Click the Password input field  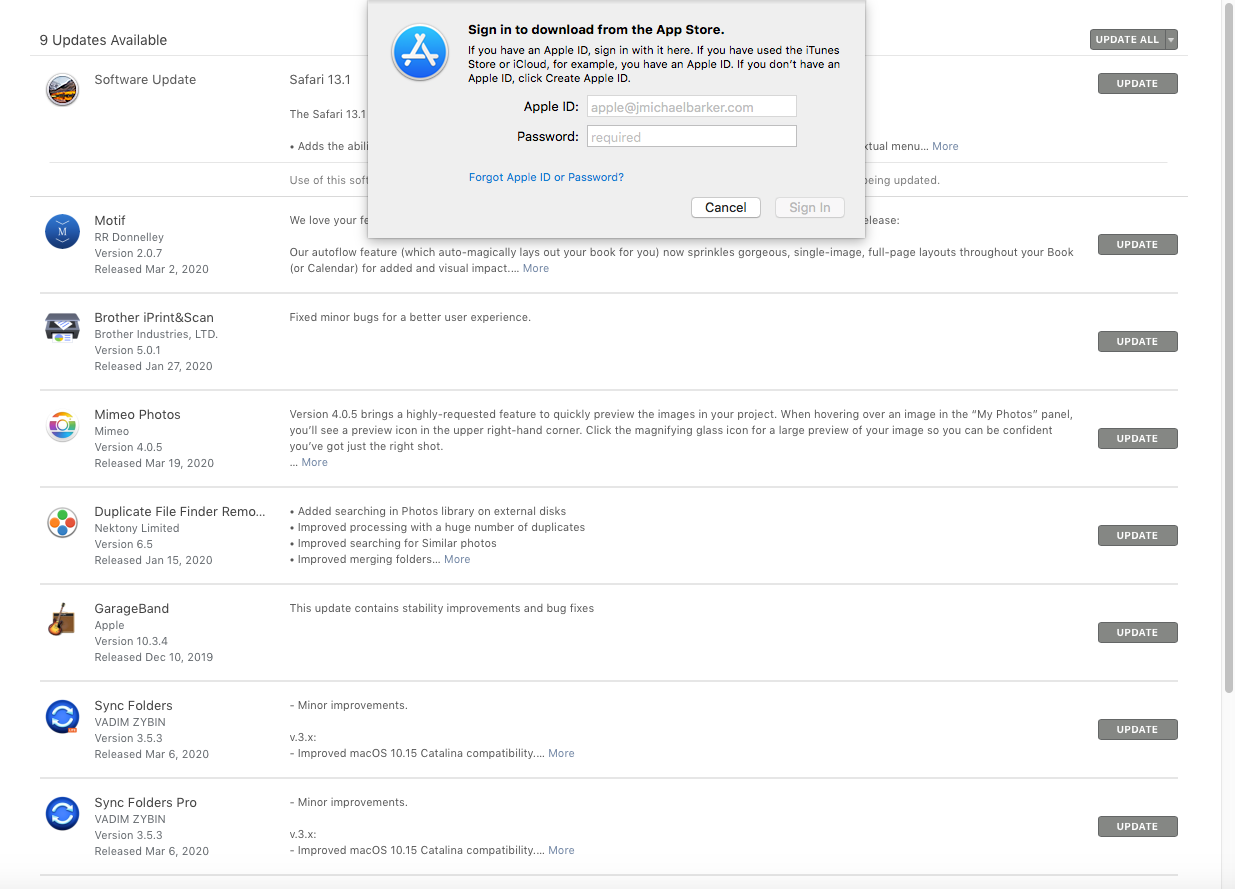point(691,136)
